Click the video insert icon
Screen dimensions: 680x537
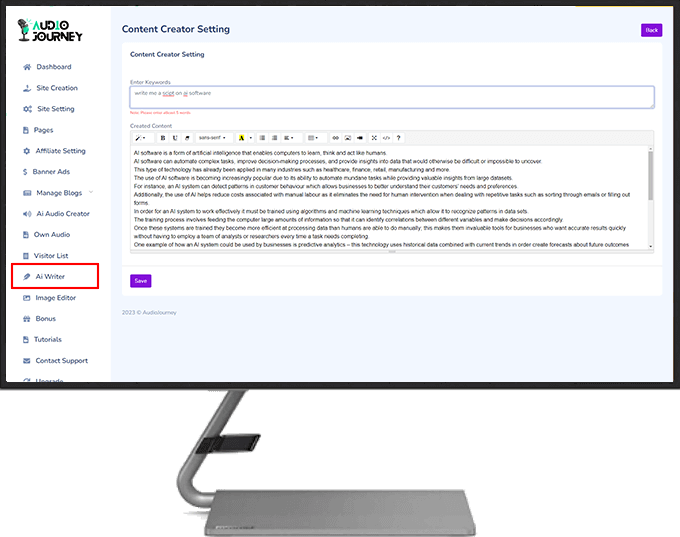(359, 138)
